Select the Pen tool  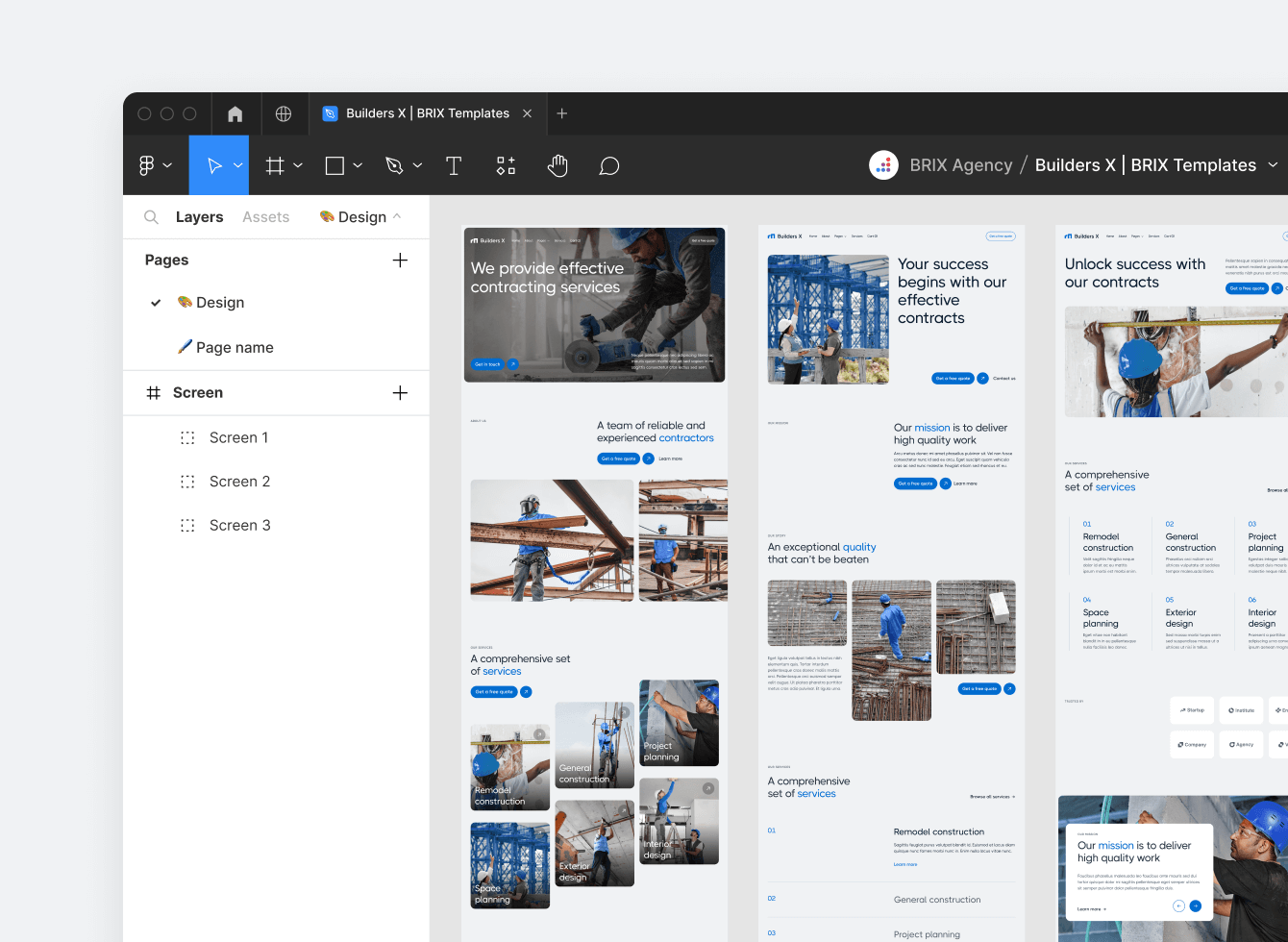[x=397, y=164]
